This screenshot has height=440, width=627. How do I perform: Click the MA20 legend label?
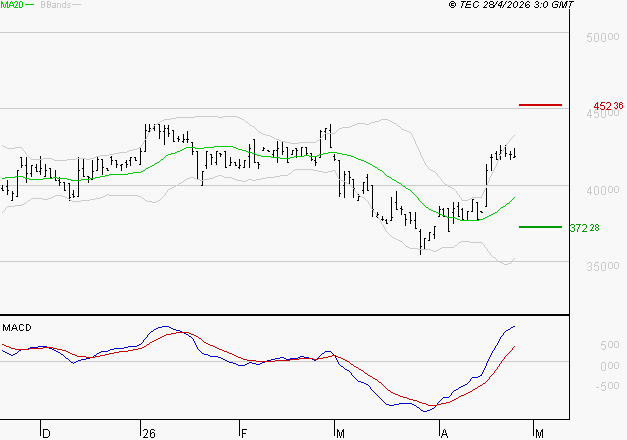[12, 5]
